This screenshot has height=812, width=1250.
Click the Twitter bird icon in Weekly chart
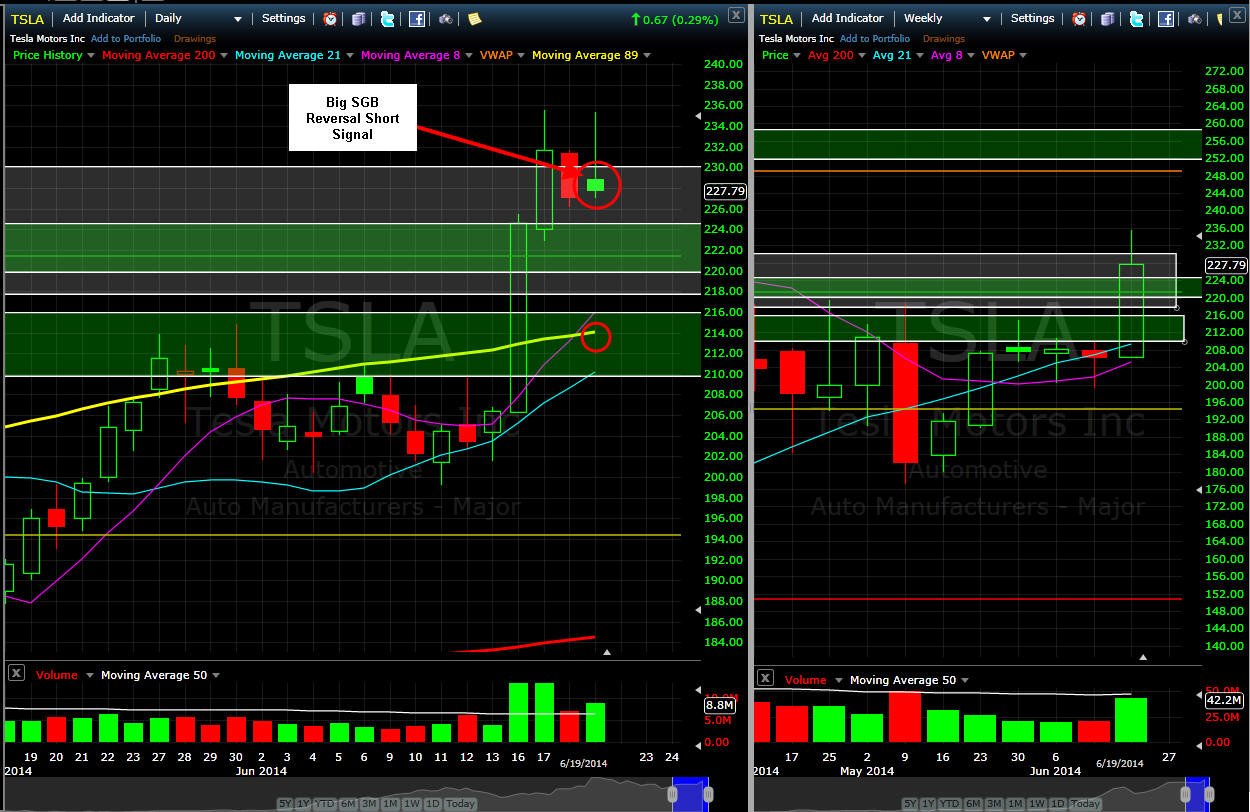tap(1135, 19)
